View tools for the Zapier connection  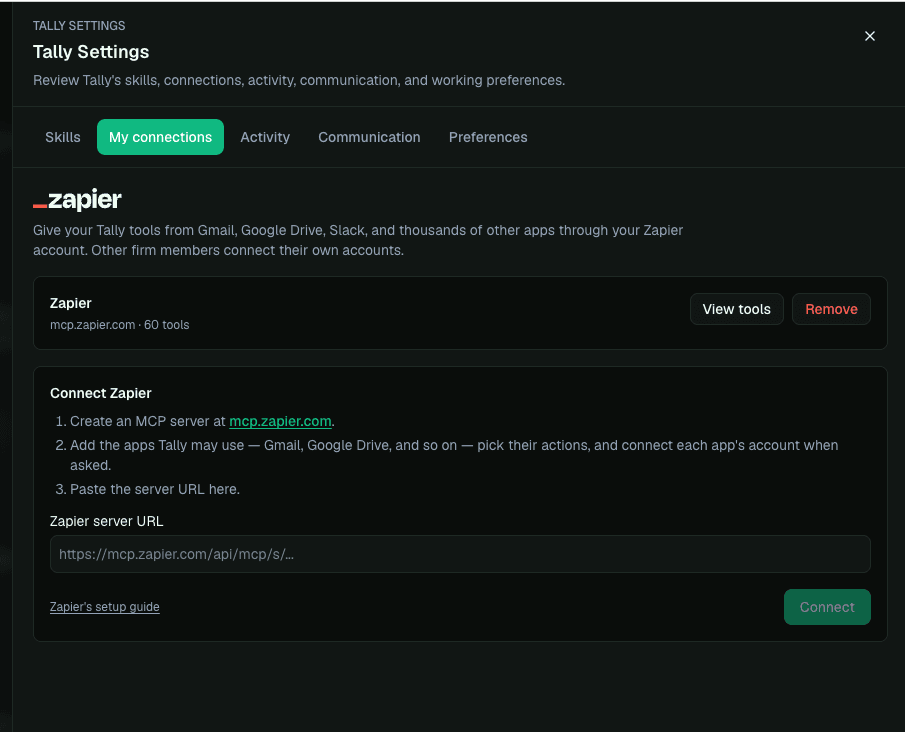pos(736,309)
